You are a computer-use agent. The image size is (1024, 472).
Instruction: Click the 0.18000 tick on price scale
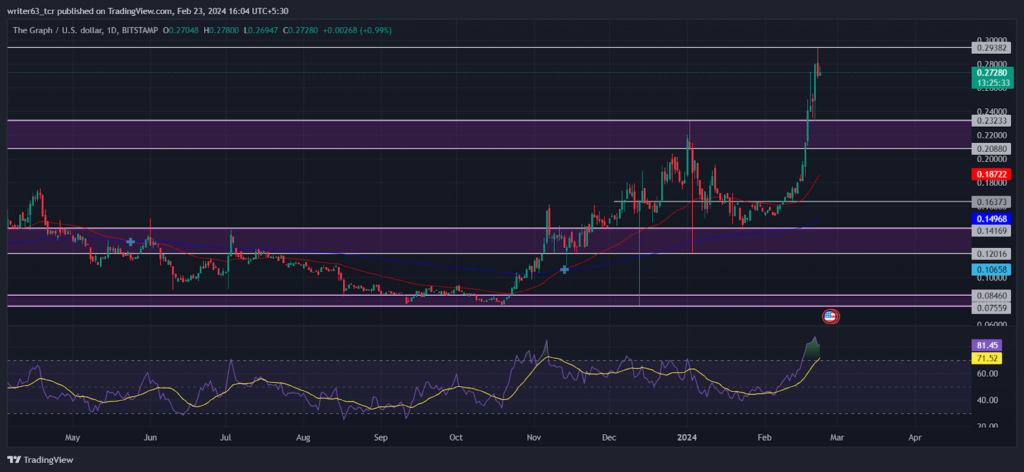point(991,185)
